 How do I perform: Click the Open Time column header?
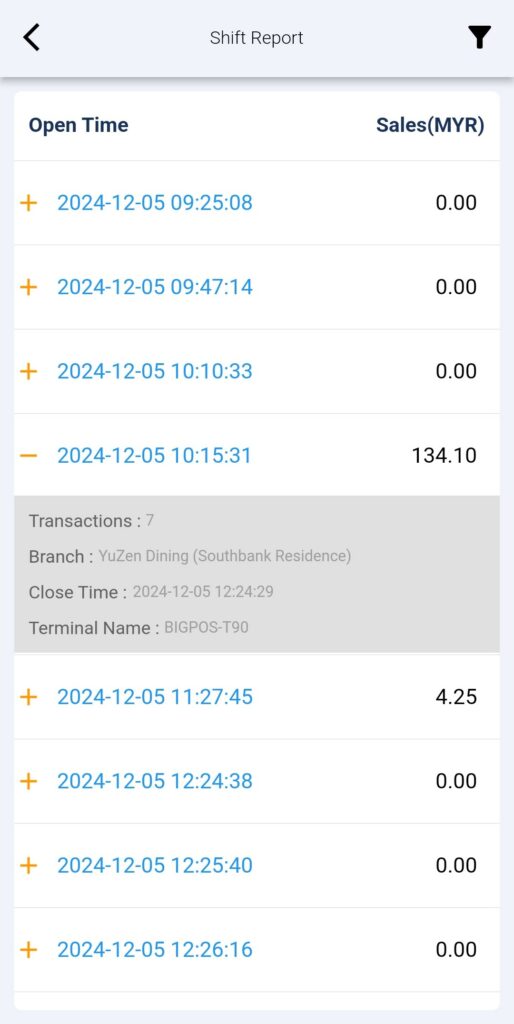pos(78,125)
